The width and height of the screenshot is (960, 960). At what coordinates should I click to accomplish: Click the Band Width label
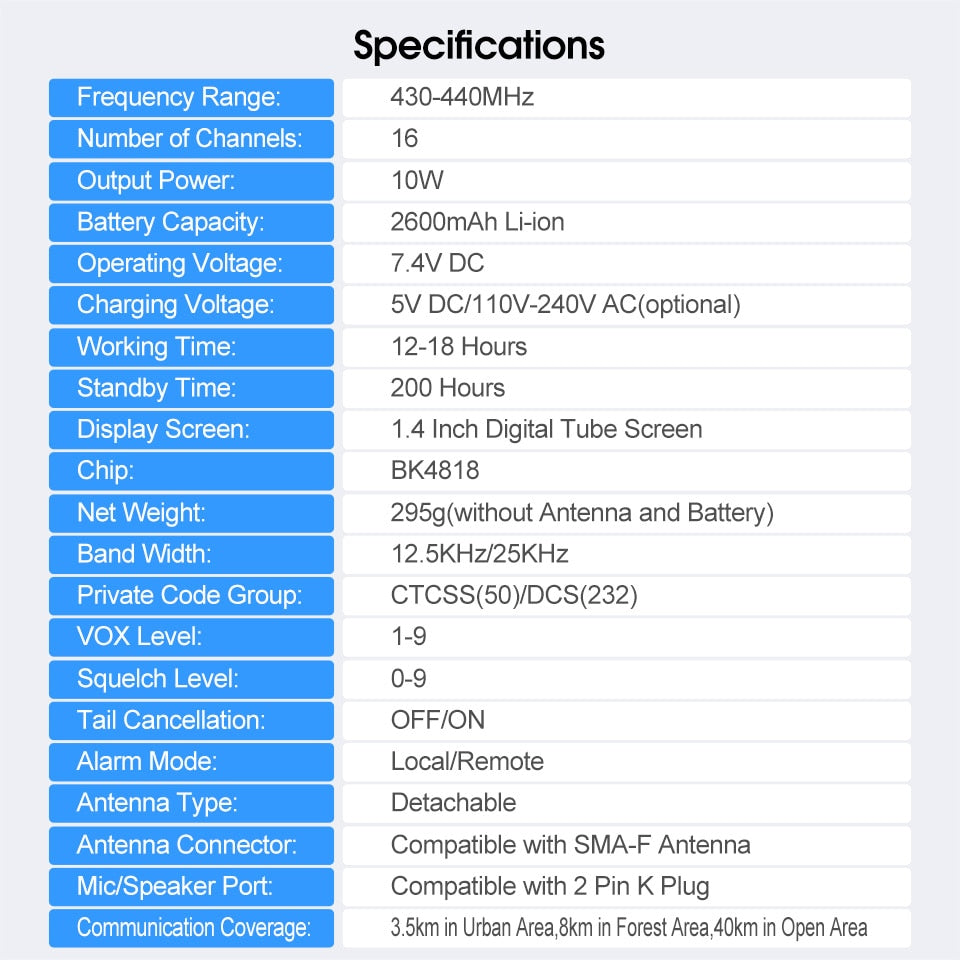point(144,554)
